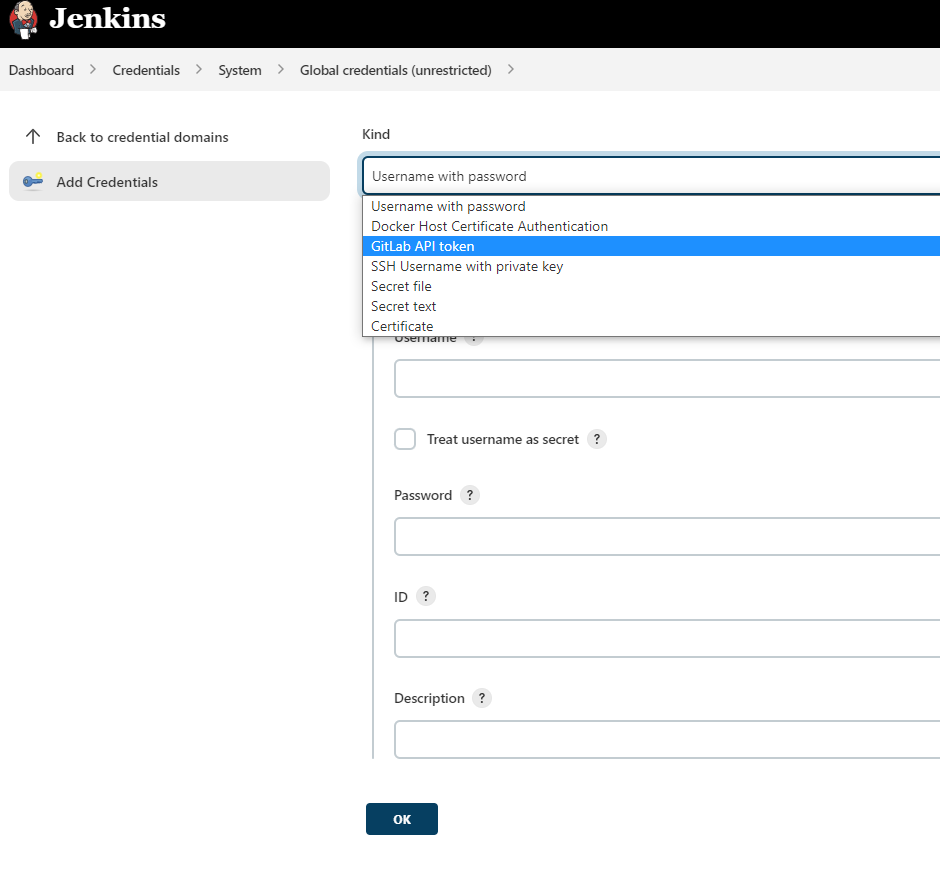Open help icon next to Description
The height and width of the screenshot is (885, 940).
[x=482, y=698]
